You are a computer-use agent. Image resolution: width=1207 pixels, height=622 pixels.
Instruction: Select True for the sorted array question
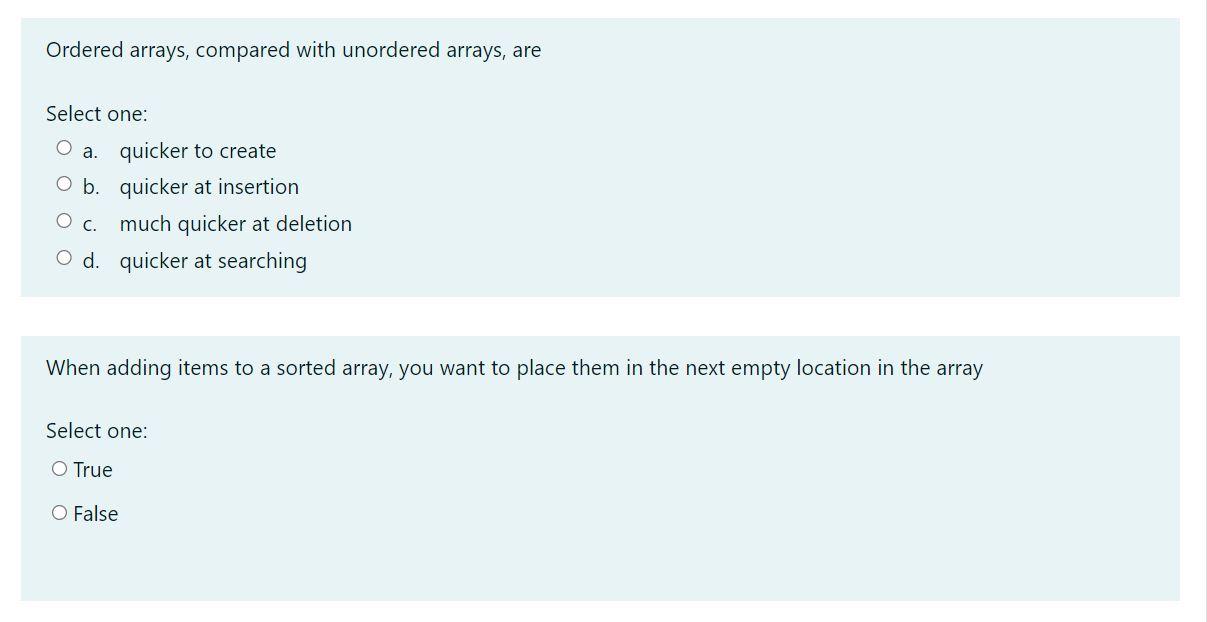pos(59,466)
